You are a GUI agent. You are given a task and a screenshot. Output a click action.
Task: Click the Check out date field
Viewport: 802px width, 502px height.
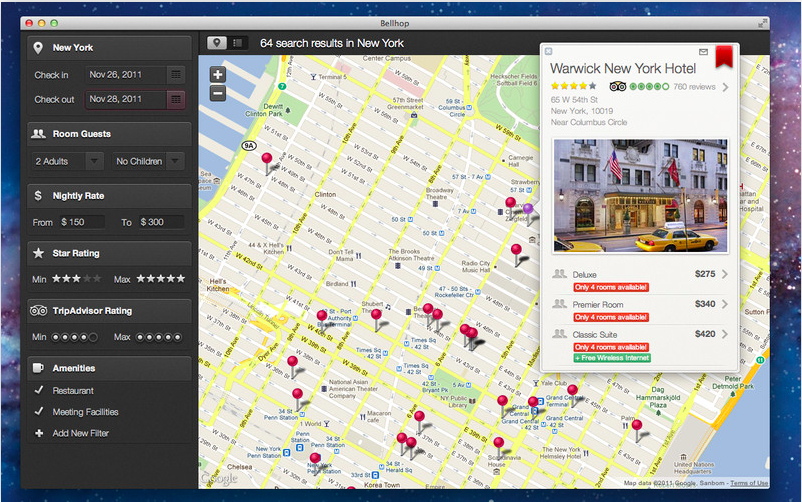(125, 99)
